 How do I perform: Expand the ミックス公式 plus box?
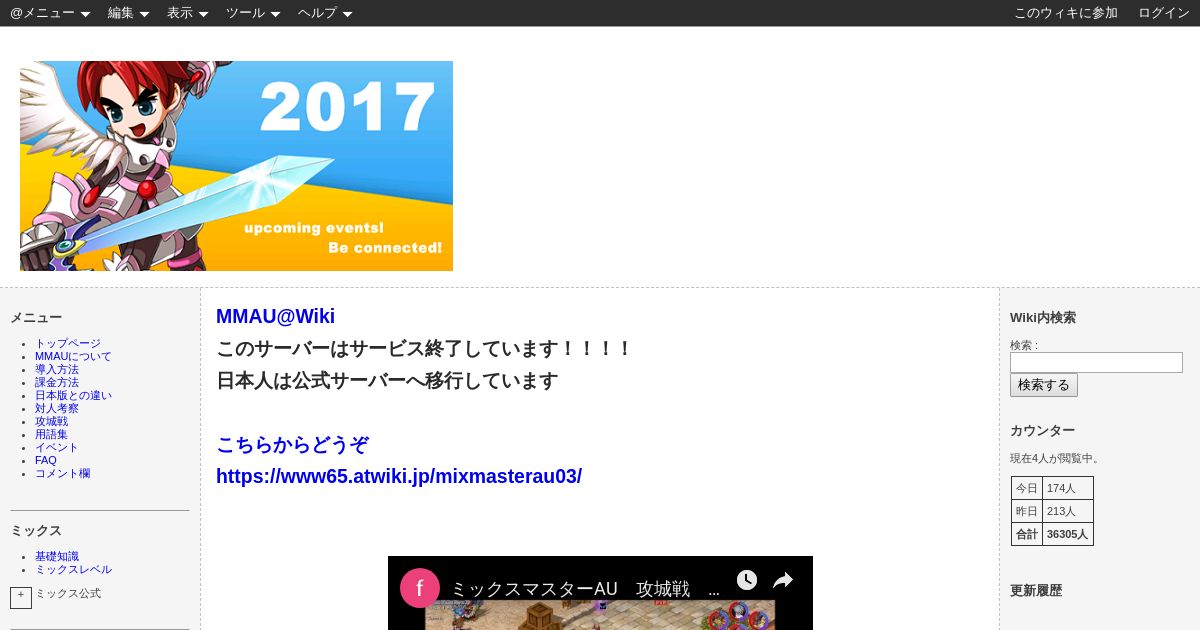pyautogui.click(x=21, y=597)
